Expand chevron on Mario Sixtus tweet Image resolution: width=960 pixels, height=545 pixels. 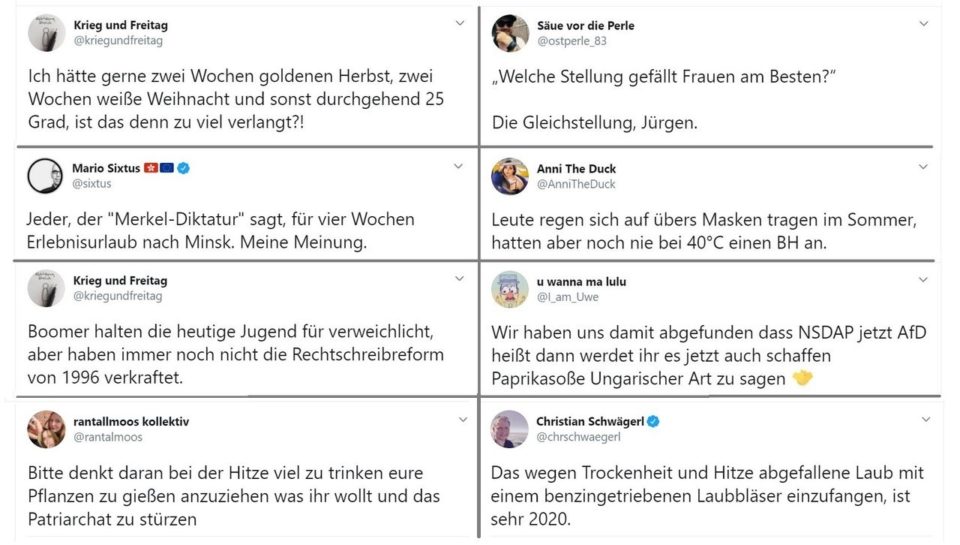click(458, 167)
